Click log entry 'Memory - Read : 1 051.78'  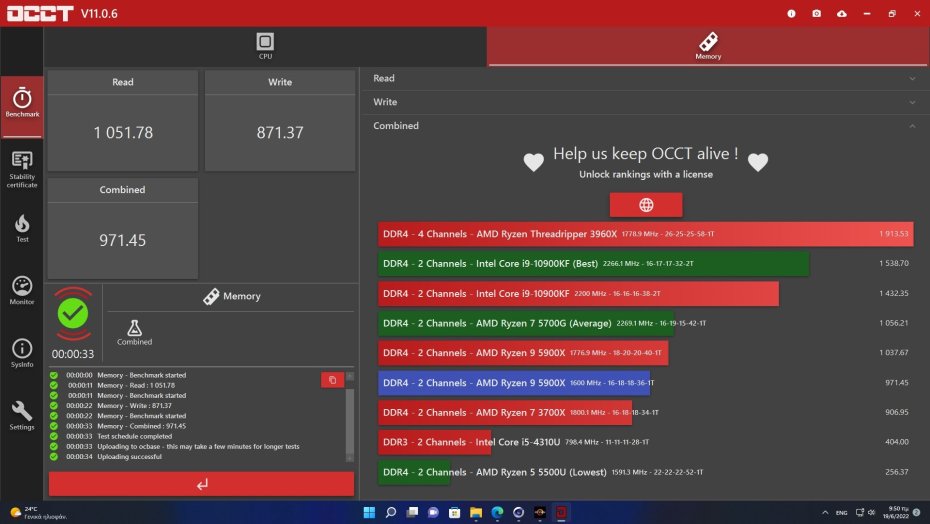[136, 385]
